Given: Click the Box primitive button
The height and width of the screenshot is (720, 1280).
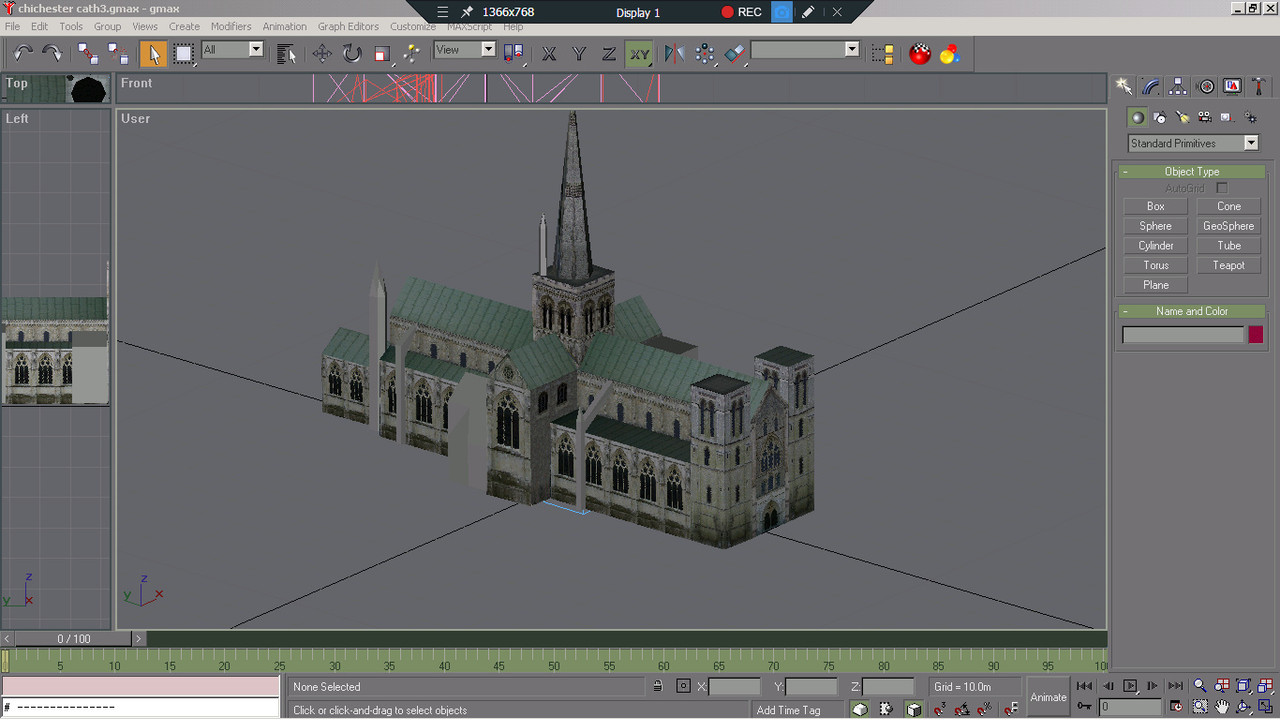Looking at the screenshot, I should pyautogui.click(x=1156, y=206).
